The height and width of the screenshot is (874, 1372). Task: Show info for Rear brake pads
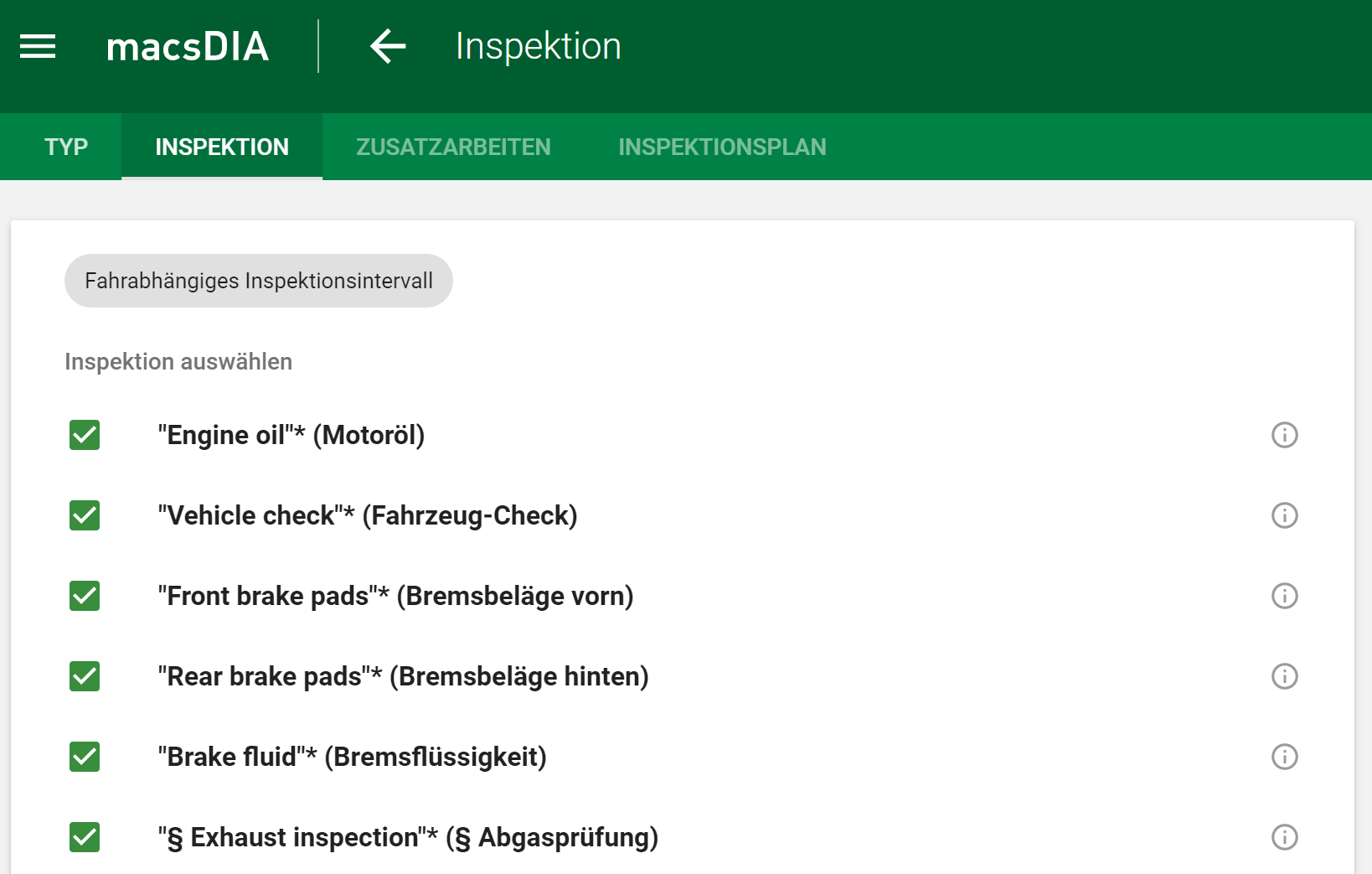coord(1284,676)
